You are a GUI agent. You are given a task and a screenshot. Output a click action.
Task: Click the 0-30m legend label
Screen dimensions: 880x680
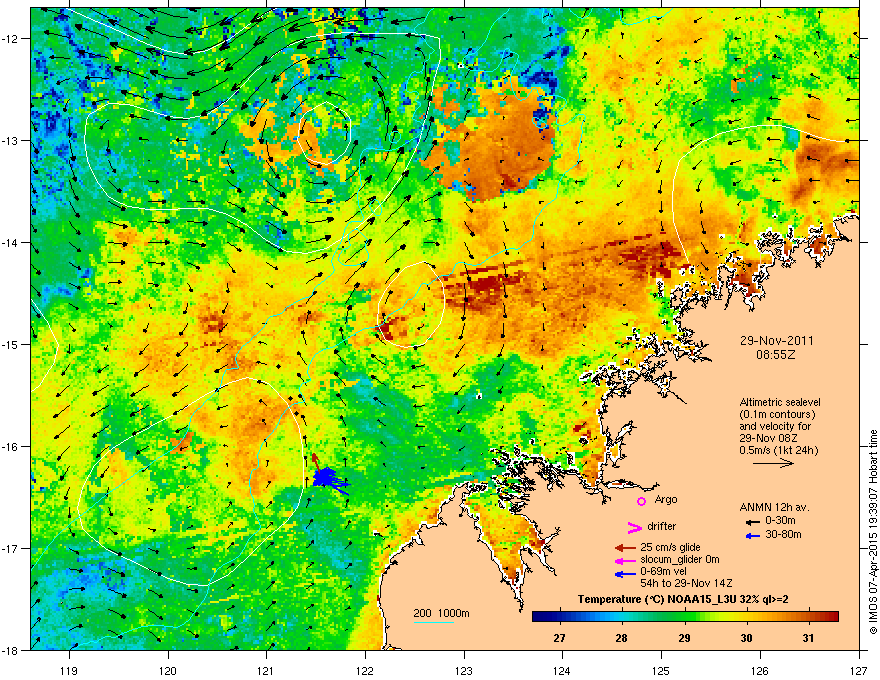[780, 521]
